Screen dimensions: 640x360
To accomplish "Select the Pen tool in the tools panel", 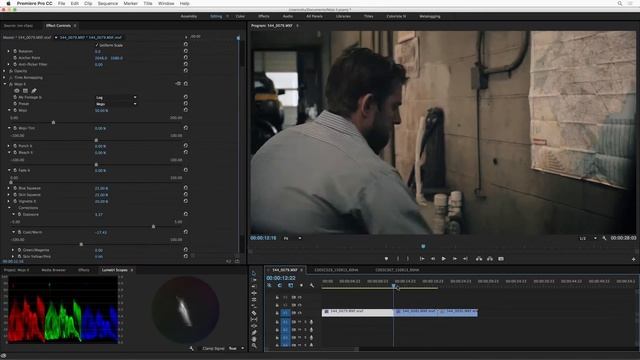I will pos(254,332).
